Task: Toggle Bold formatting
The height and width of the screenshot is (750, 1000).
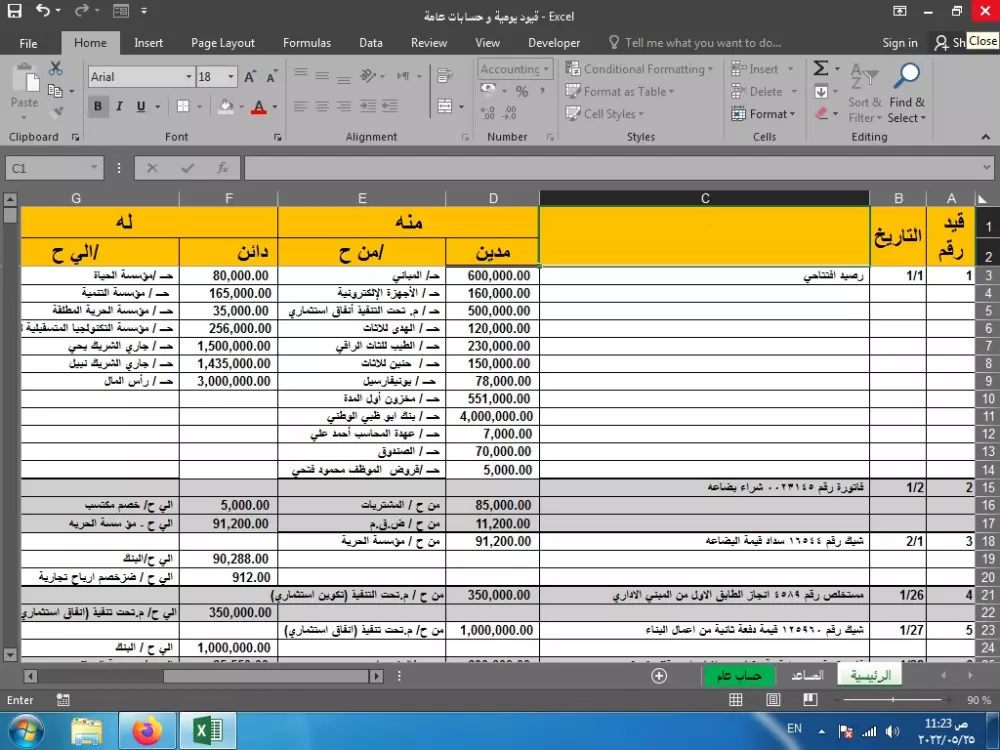Action: (98, 107)
